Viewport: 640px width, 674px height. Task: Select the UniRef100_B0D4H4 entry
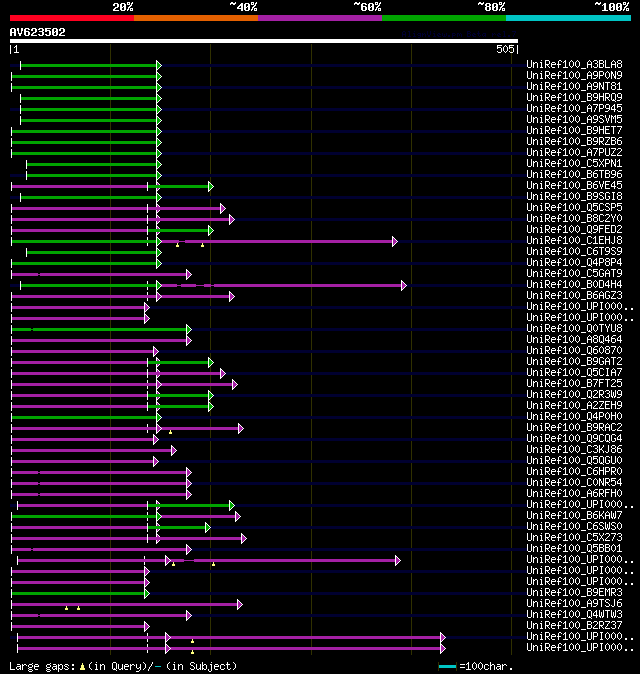point(574,285)
